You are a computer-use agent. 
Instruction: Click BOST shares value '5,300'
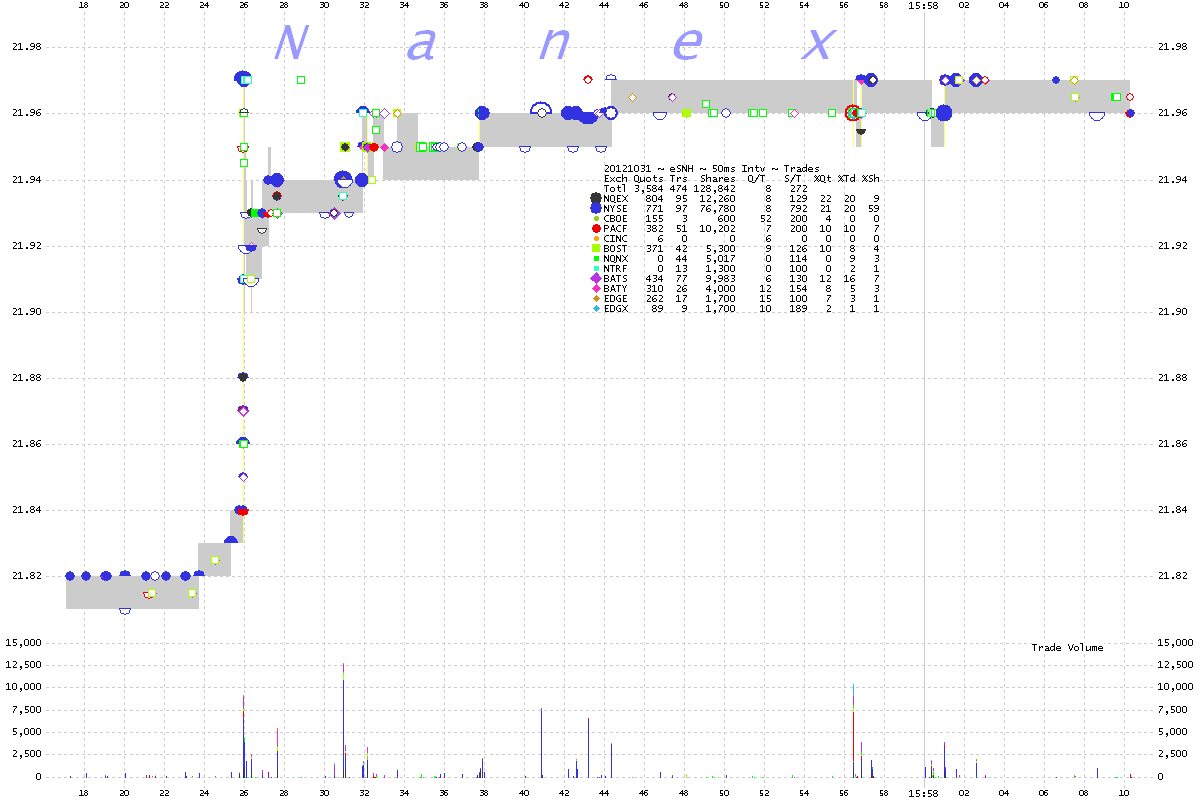(720, 248)
